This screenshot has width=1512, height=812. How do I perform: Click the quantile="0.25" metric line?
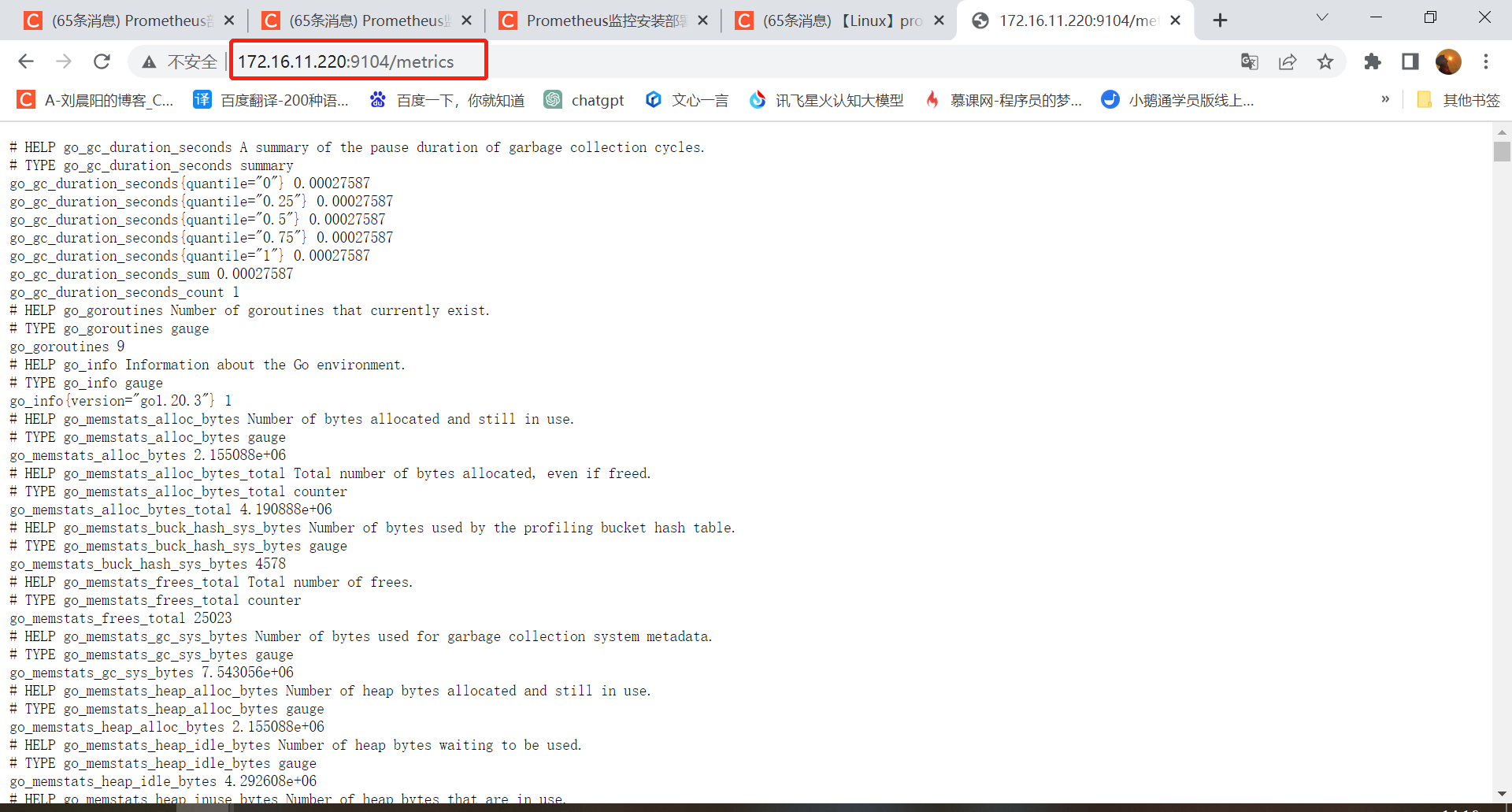(201, 202)
